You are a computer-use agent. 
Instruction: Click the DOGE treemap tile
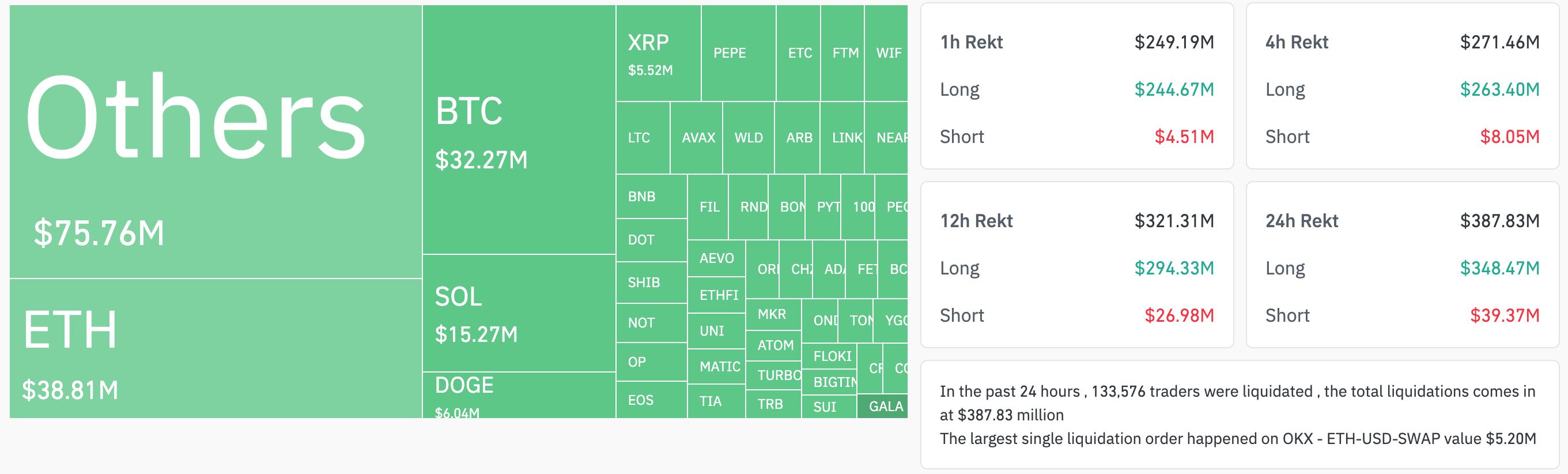[519, 394]
